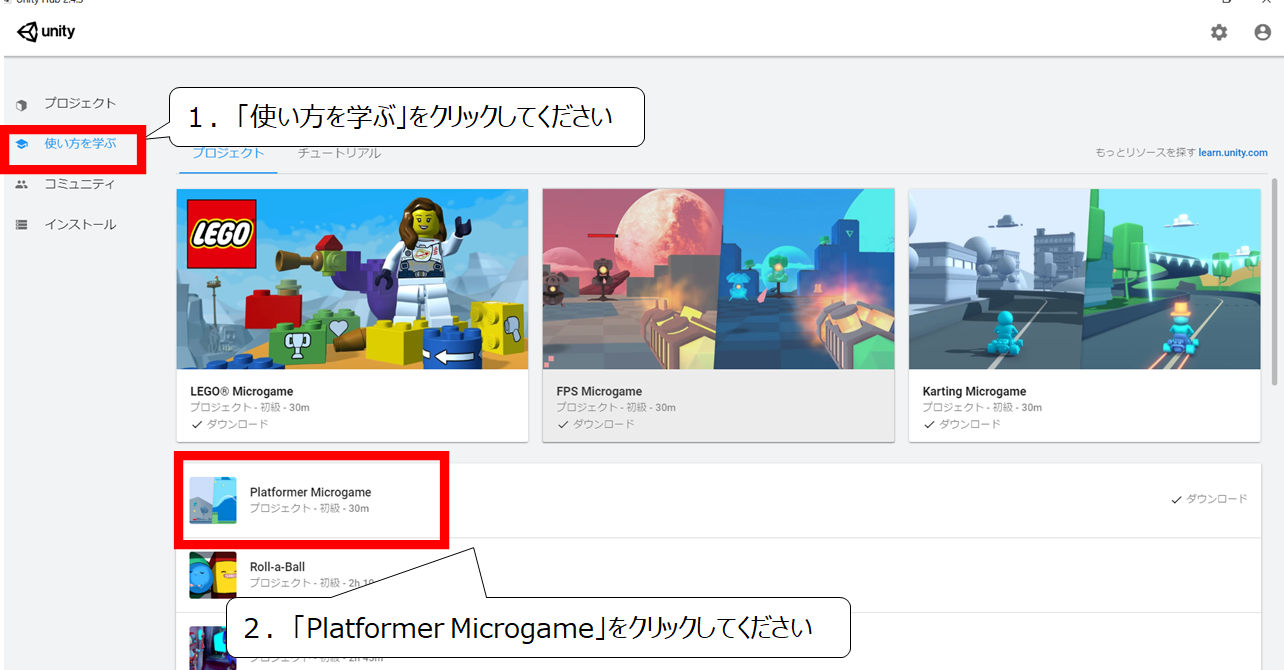Click the Unity logo in the header
Image resolution: width=1284 pixels, height=670 pixels.
(x=46, y=32)
